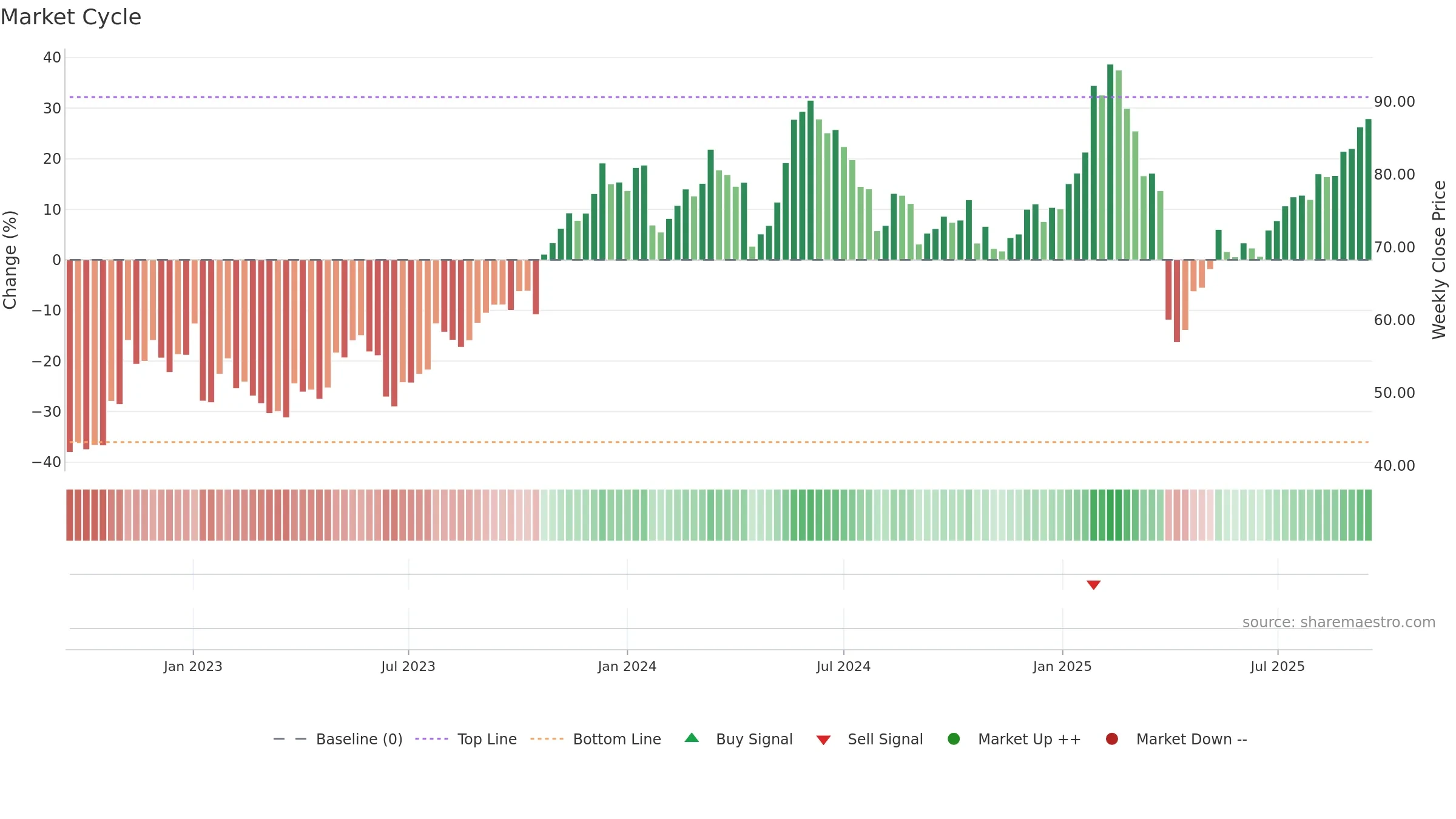Click the 80.00 price tick label
Screen dimensions: 1456x819
[x=1395, y=174]
